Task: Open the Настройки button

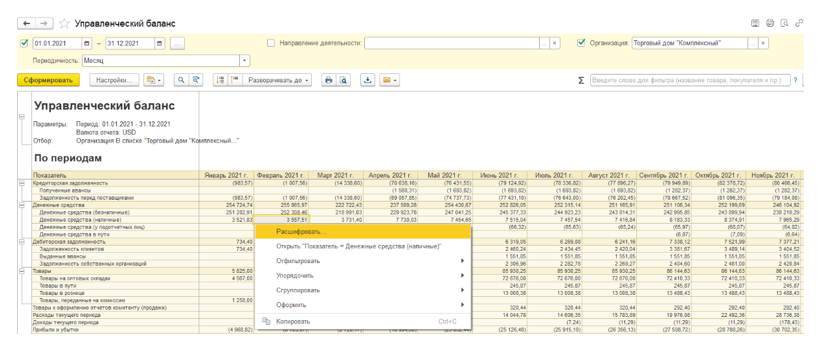Action: (x=115, y=80)
